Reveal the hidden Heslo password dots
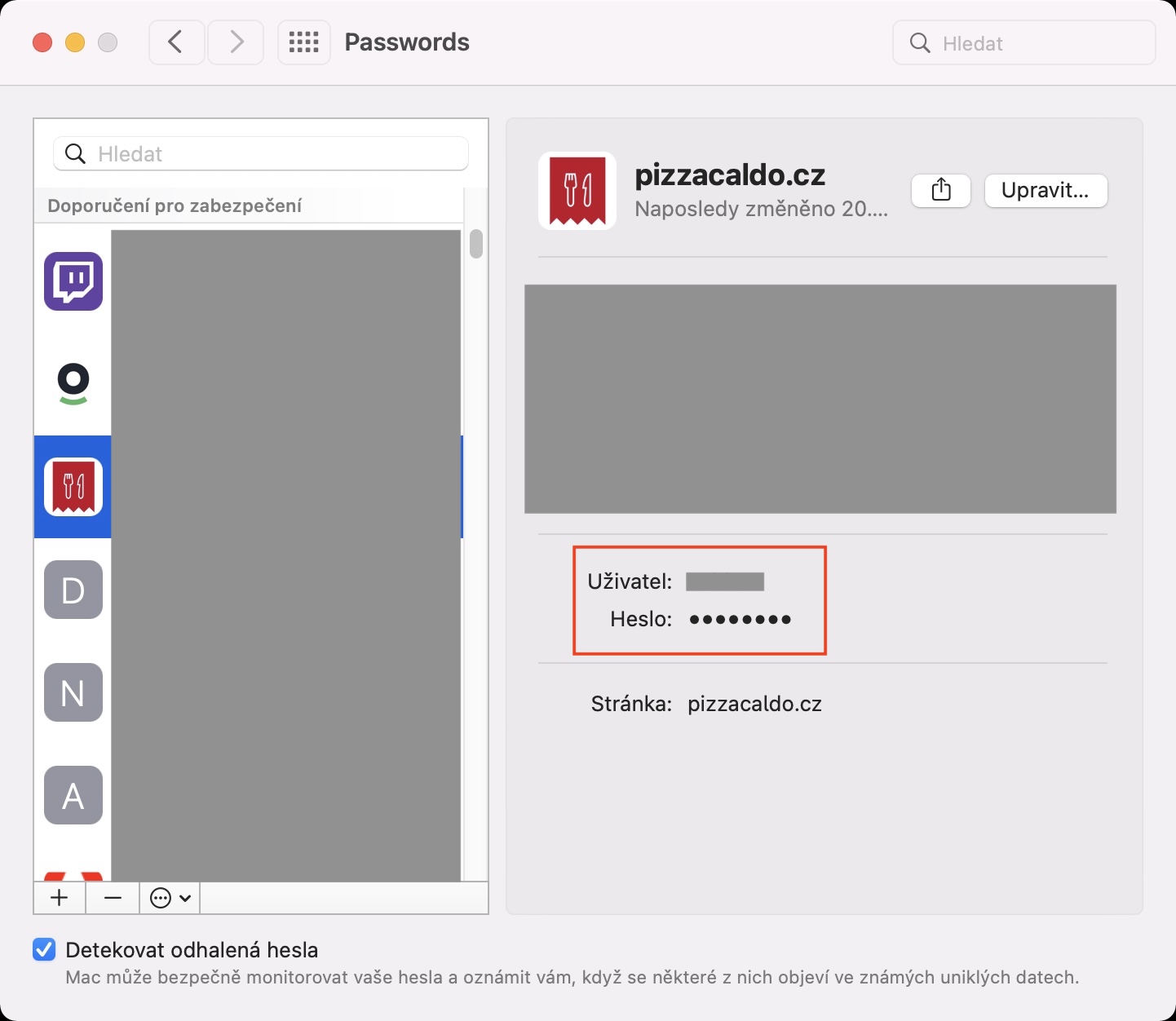This screenshot has width=1176, height=1021. coord(741,620)
